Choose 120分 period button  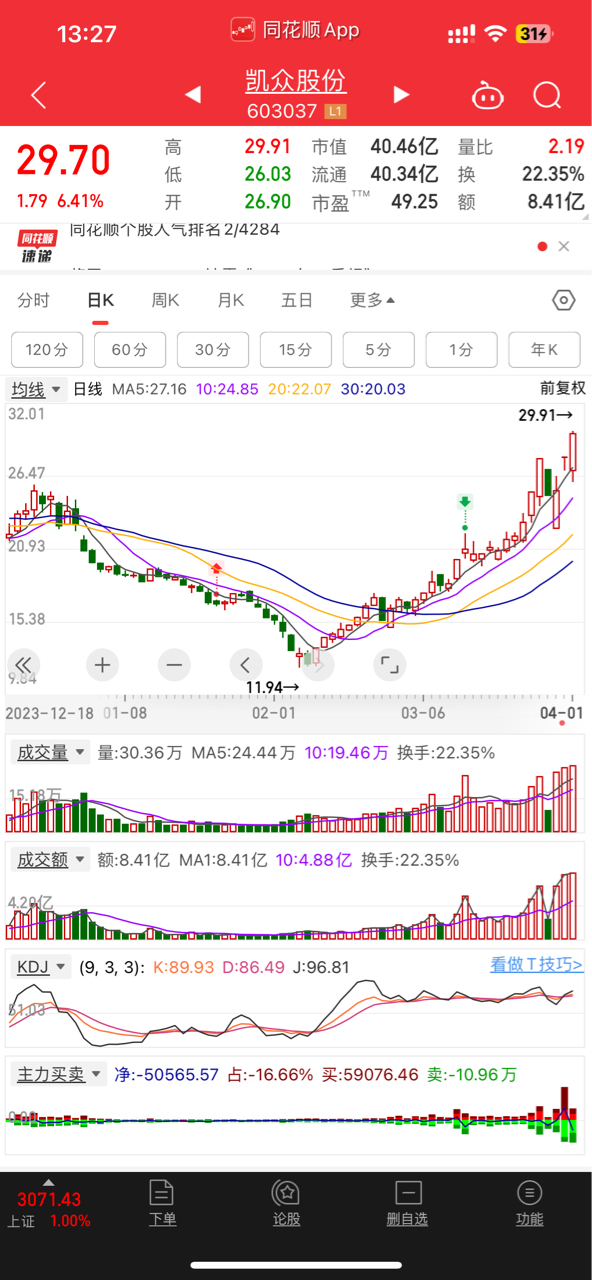(x=47, y=350)
